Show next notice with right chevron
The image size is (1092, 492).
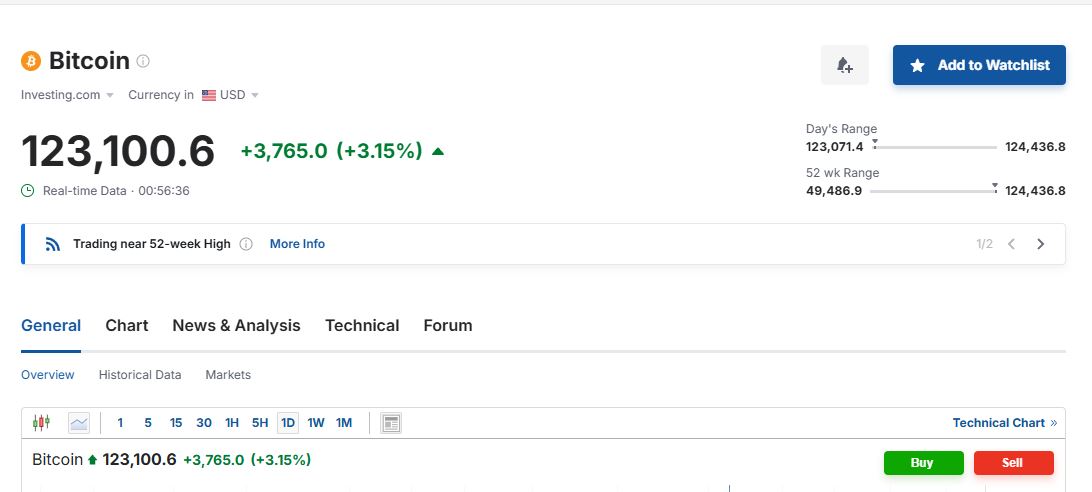pyautogui.click(x=1040, y=244)
